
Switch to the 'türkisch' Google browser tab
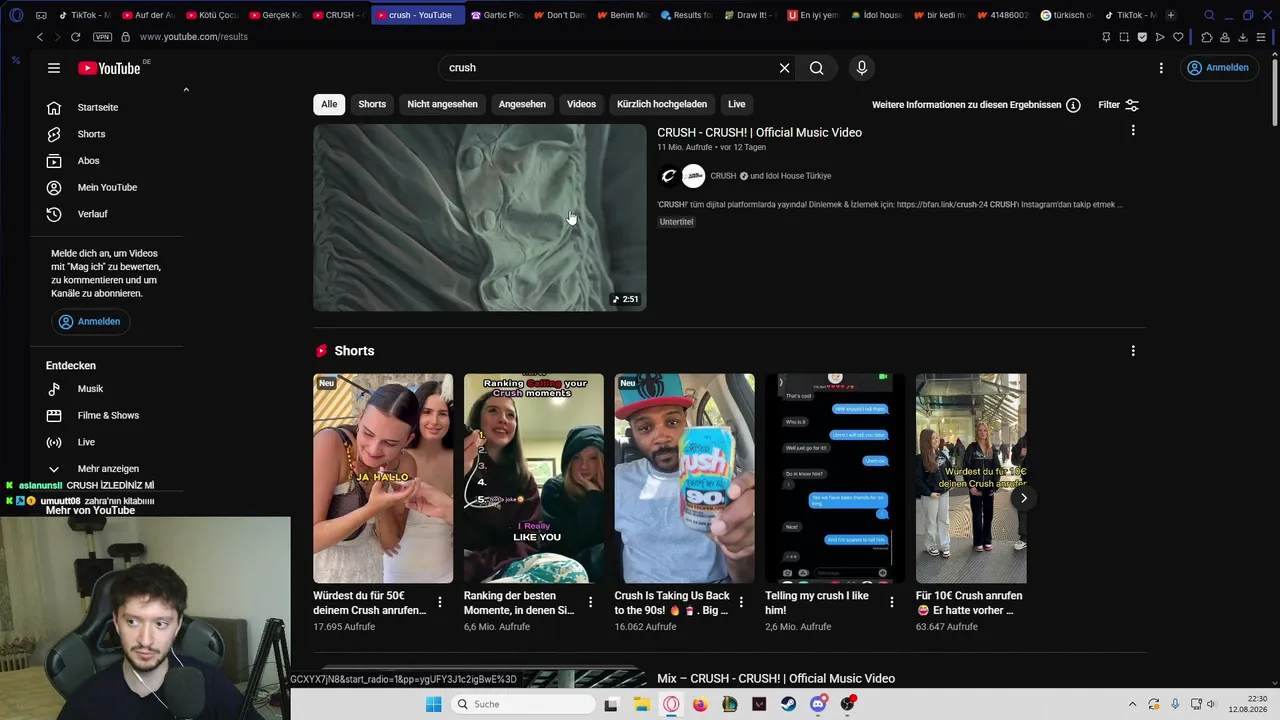click(1066, 15)
